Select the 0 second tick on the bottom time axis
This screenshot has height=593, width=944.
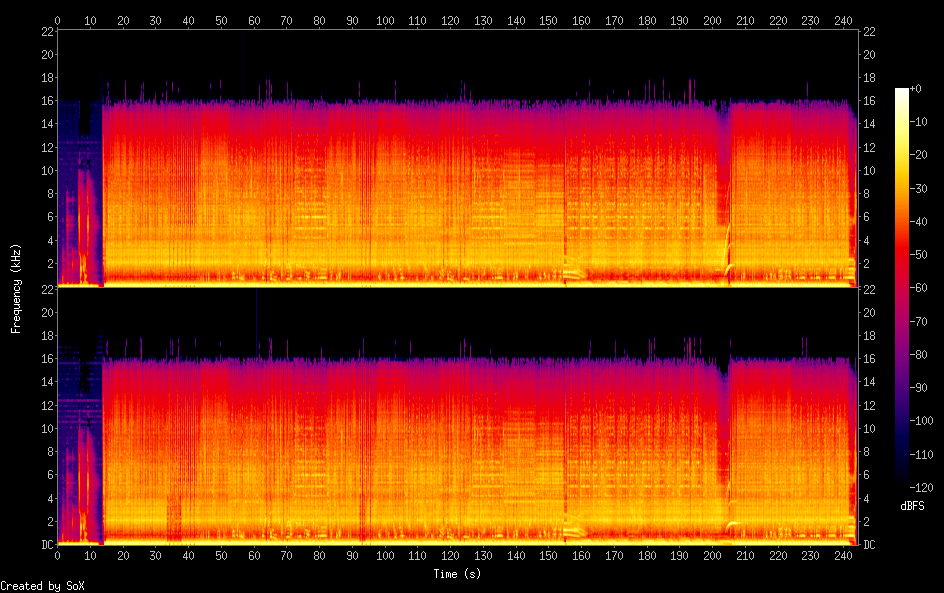click(x=58, y=555)
